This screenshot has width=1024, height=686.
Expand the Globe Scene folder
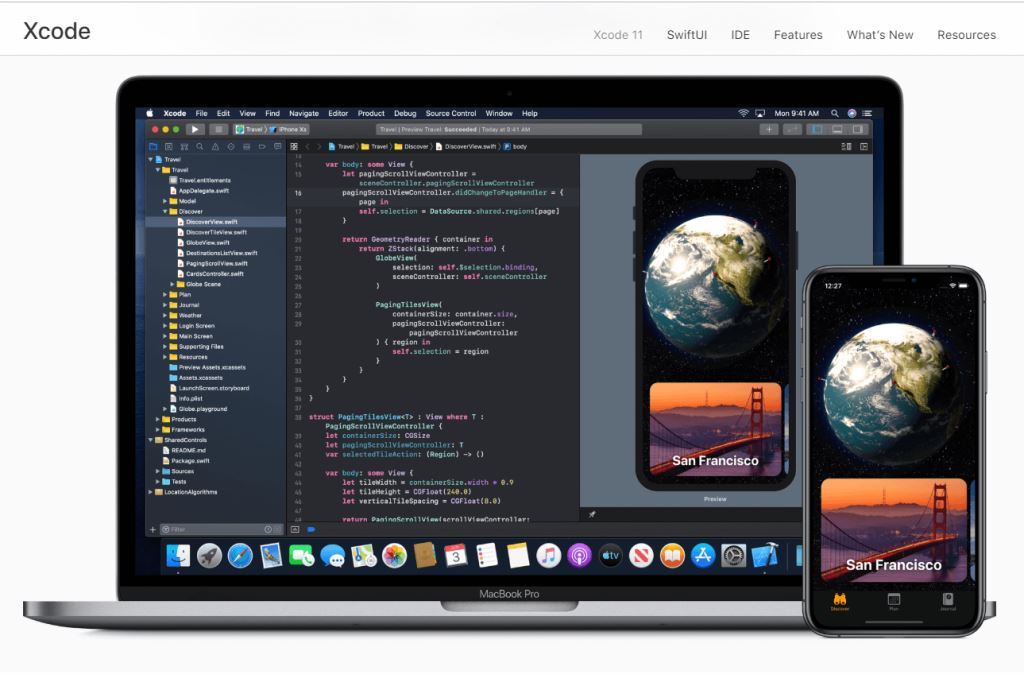point(172,284)
